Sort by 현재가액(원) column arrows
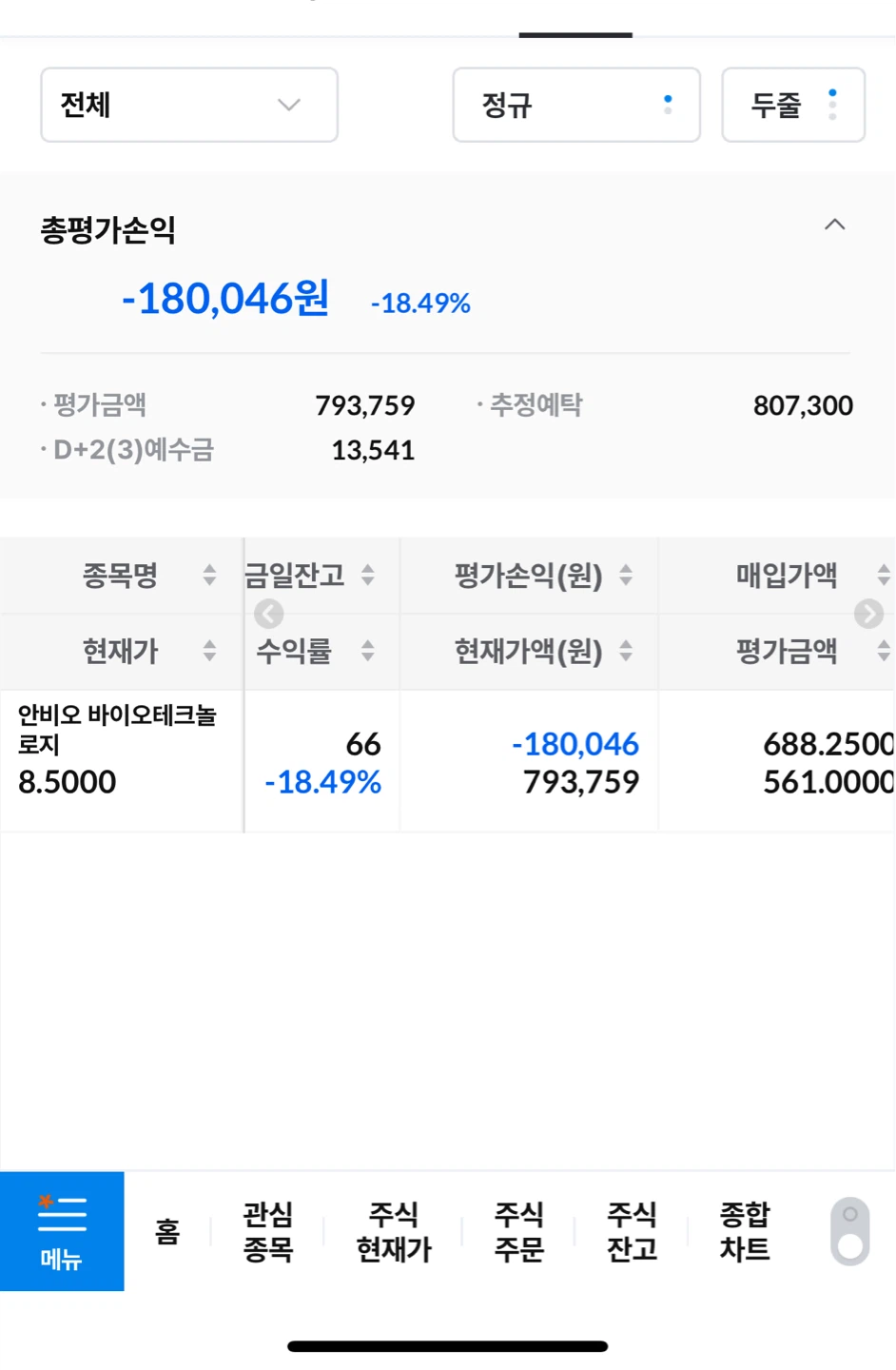The height and width of the screenshot is (1370, 896). [x=626, y=651]
